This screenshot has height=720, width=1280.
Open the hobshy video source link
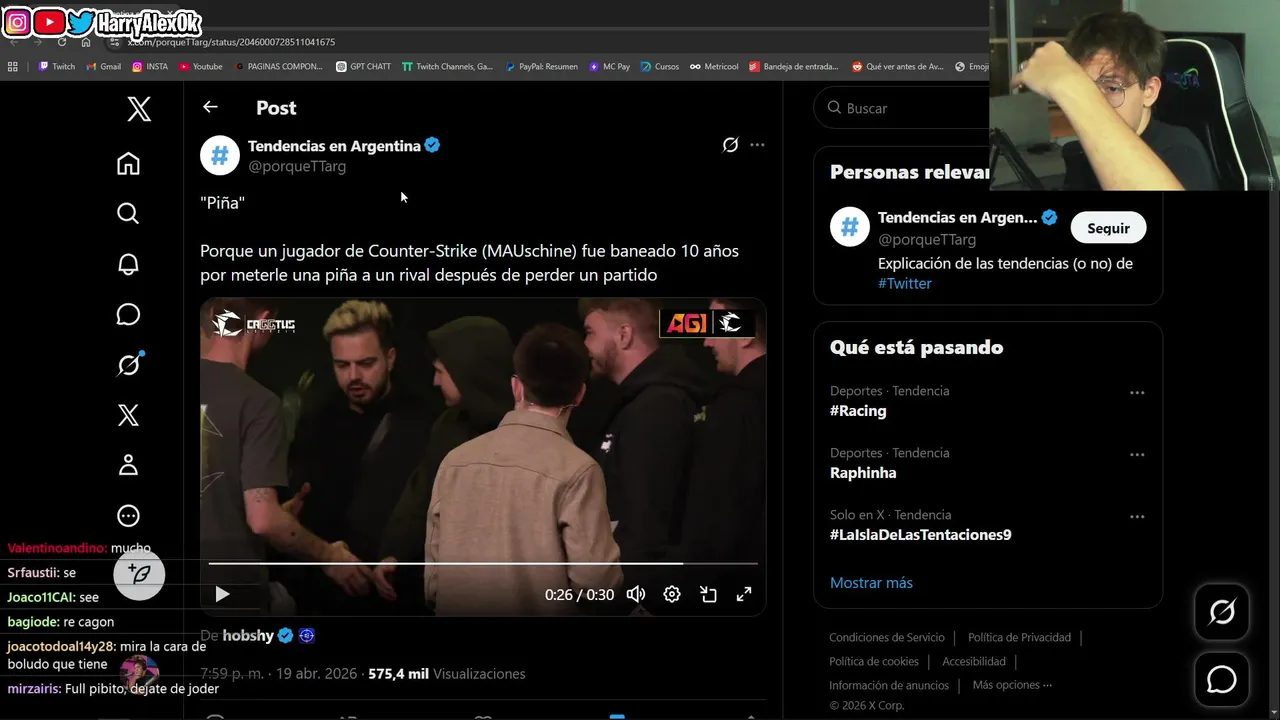tap(248, 635)
